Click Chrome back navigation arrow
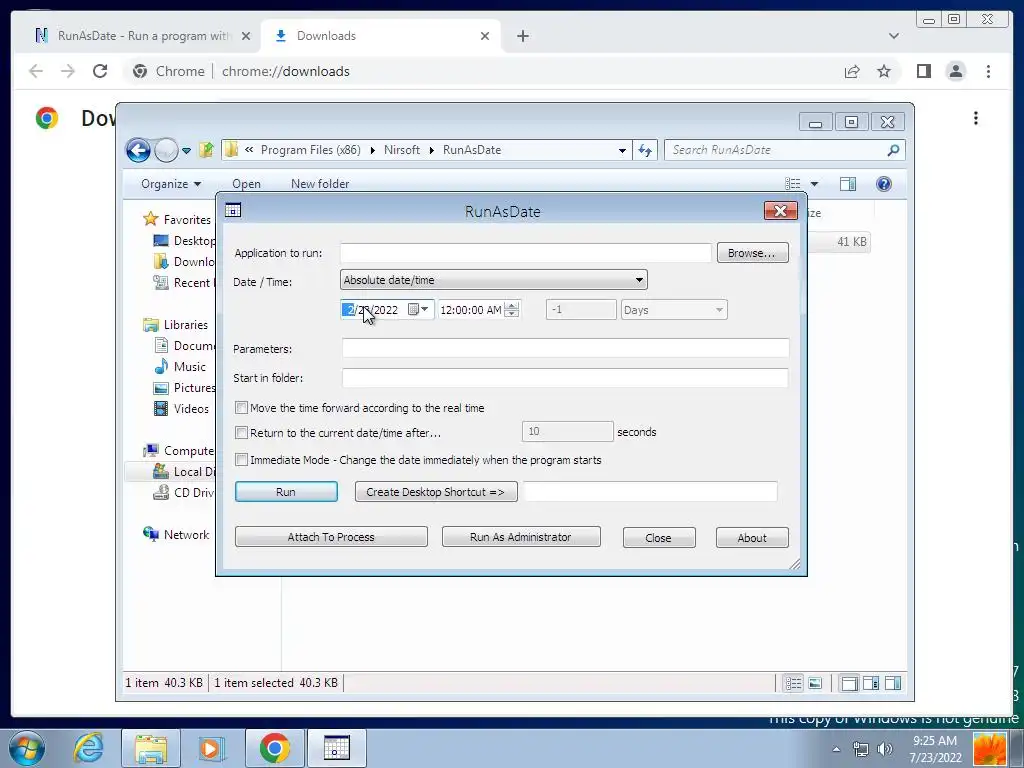 coord(36,71)
